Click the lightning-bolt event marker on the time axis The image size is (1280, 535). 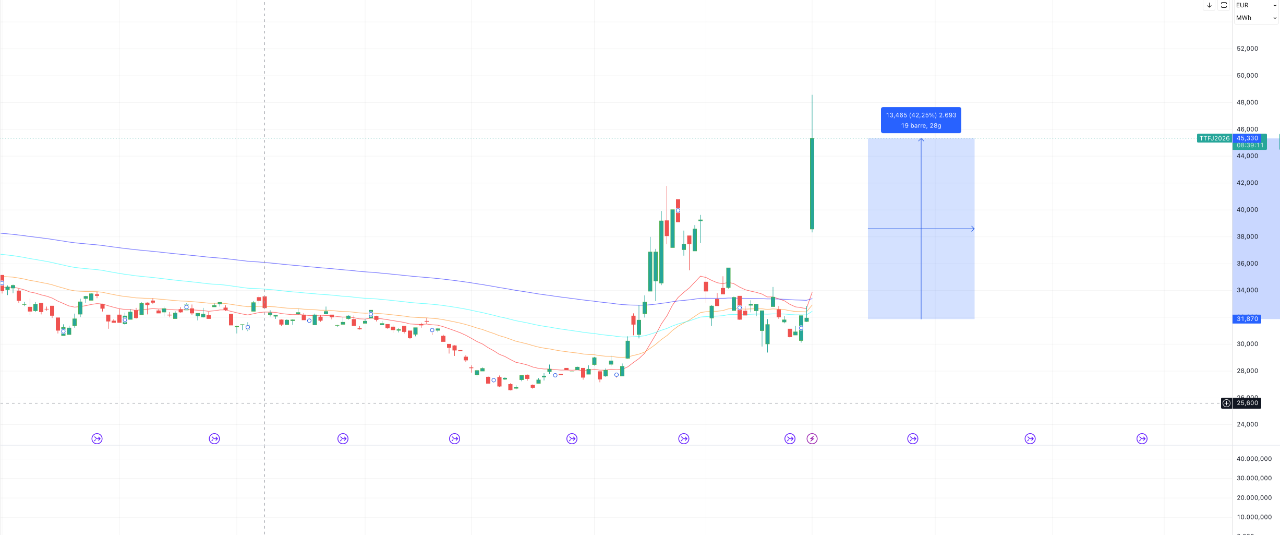tap(812, 438)
